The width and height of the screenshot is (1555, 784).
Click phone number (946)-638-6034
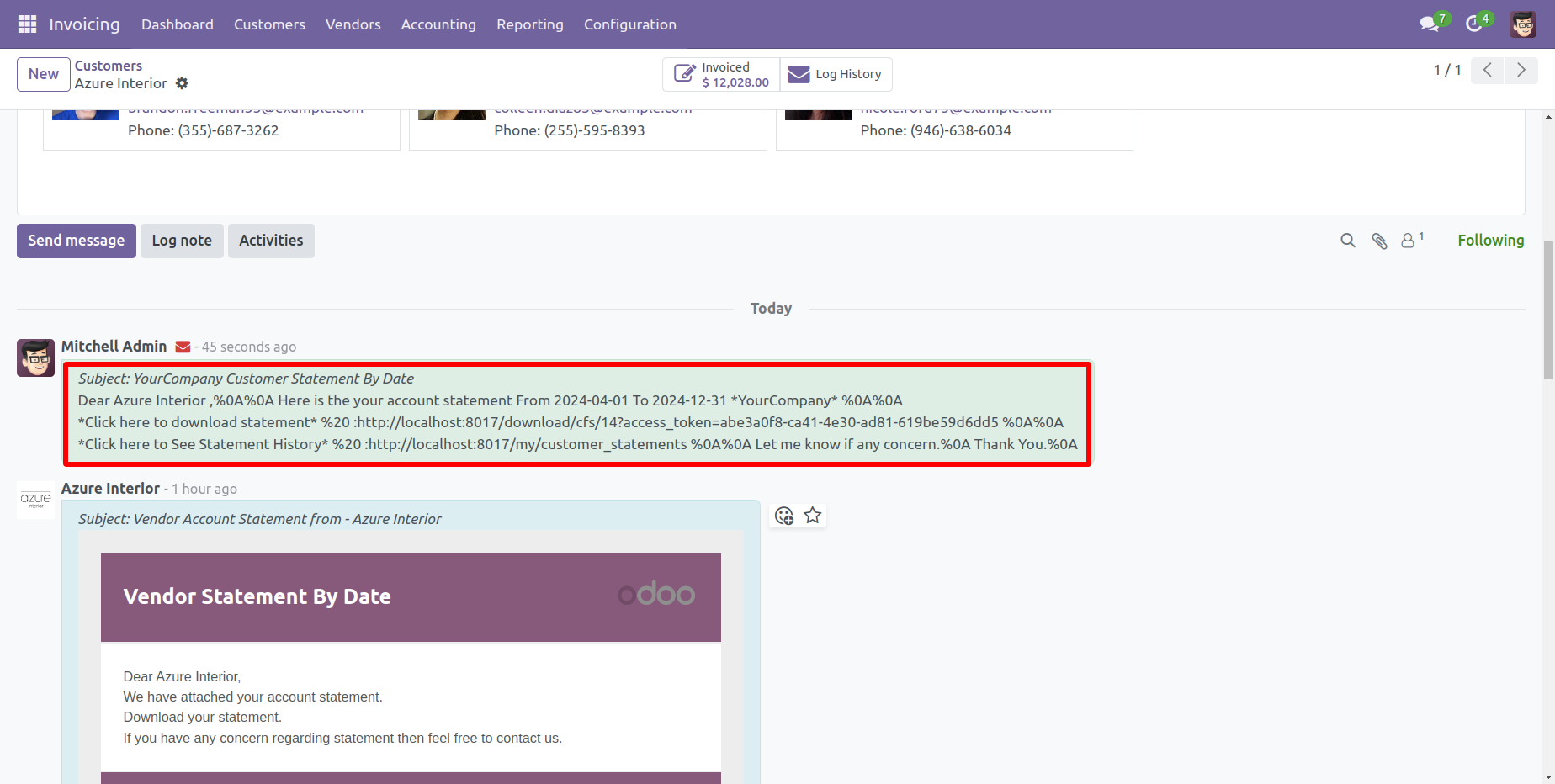point(961,130)
